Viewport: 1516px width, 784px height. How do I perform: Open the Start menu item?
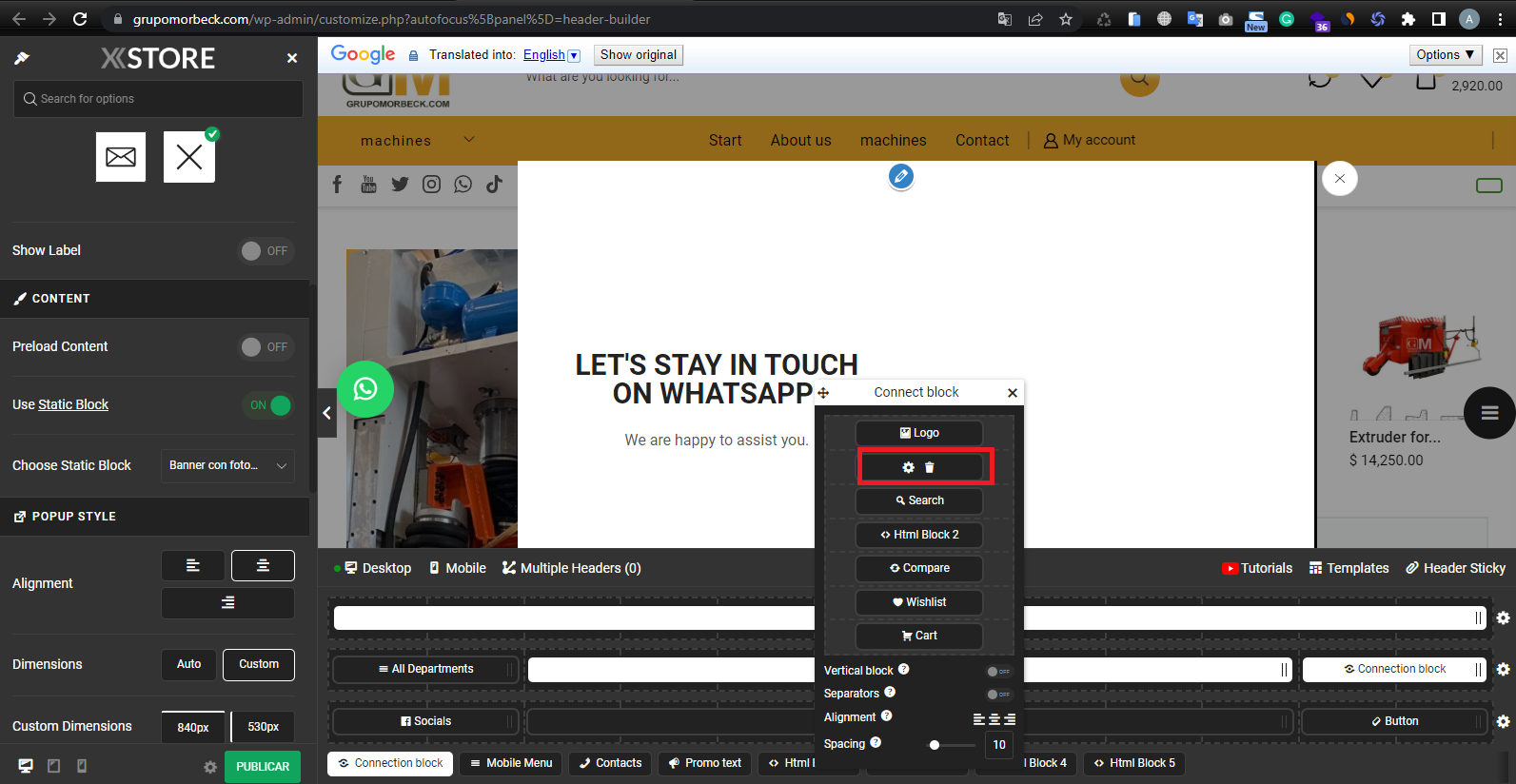[x=725, y=140]
